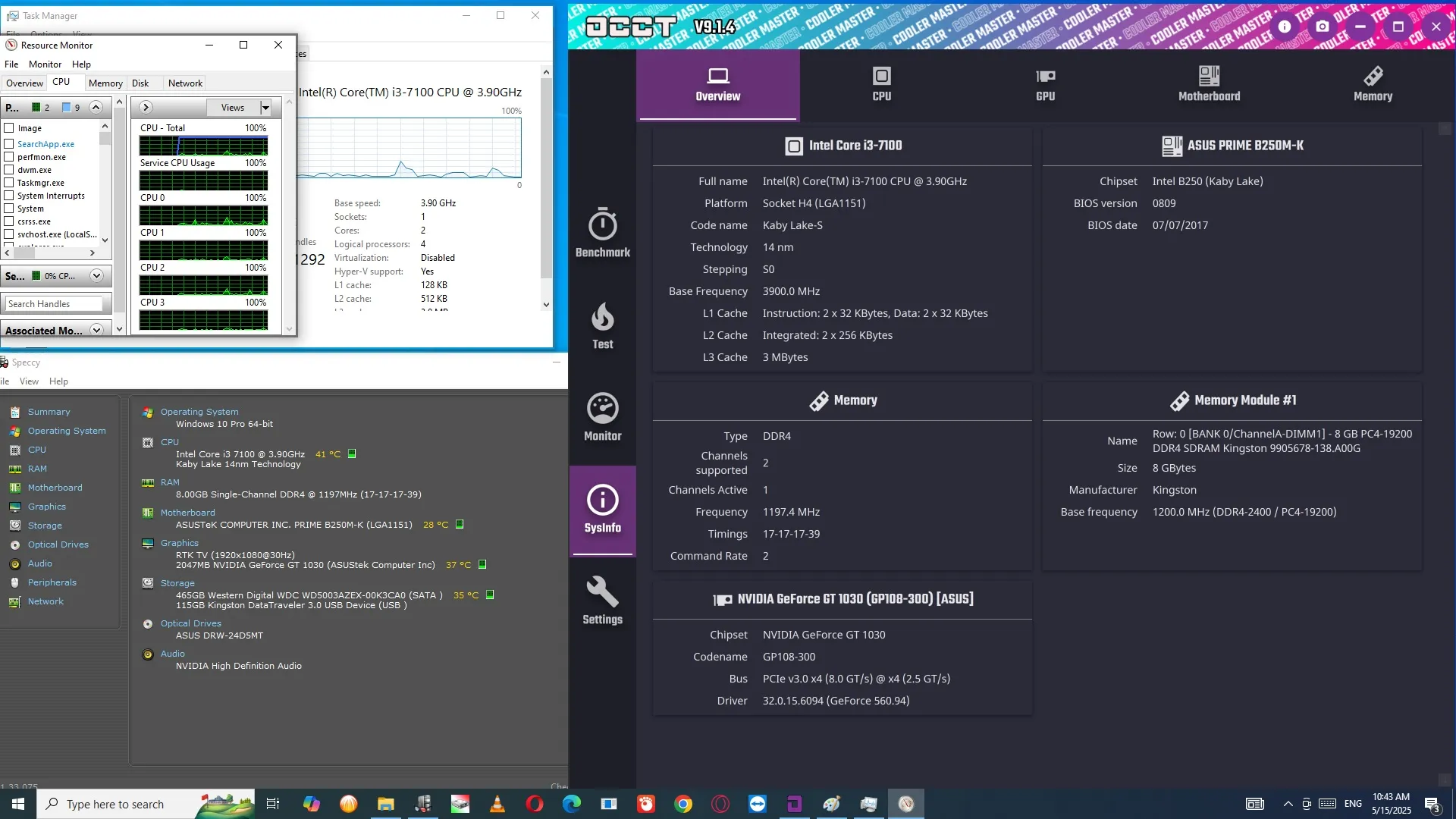
Task: Take a screenshot with OCCT camera icon
Action: [1322, 26]
